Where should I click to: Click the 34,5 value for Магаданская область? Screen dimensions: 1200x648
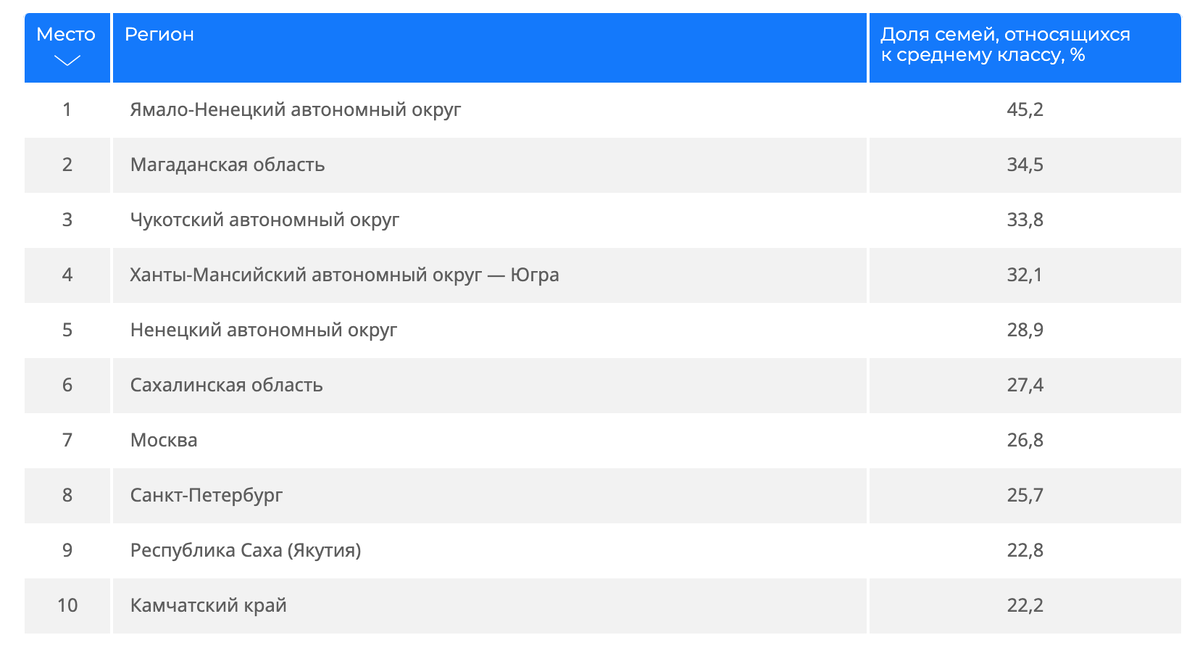[x=1025, y=165]
